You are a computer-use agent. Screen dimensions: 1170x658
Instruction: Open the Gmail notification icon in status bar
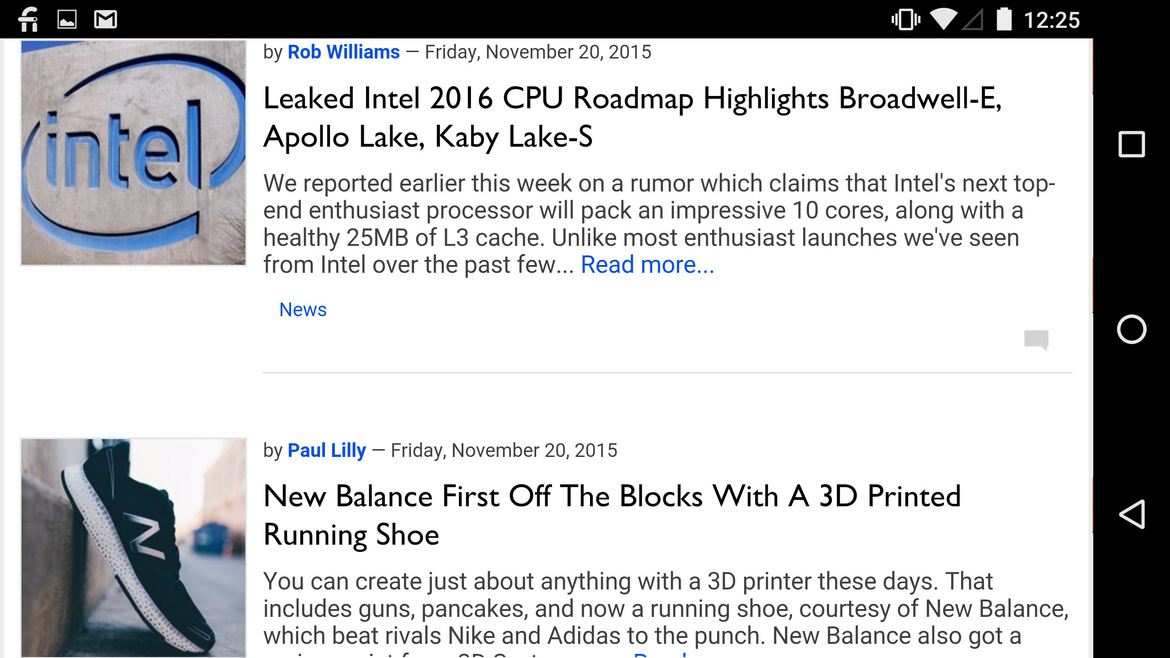(105, 19)
